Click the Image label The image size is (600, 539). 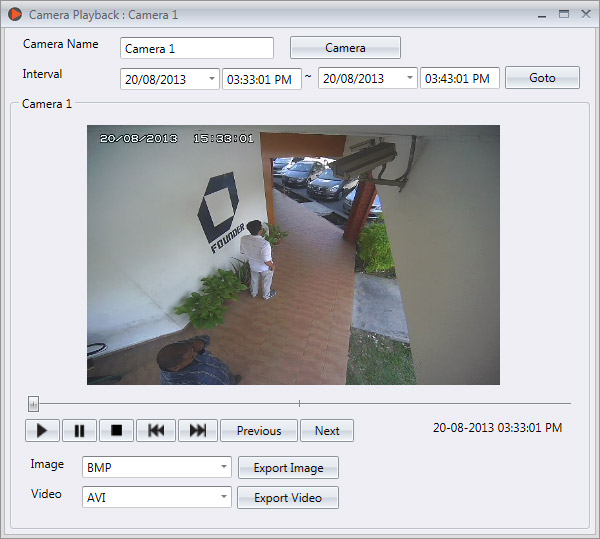click(47, 464)
